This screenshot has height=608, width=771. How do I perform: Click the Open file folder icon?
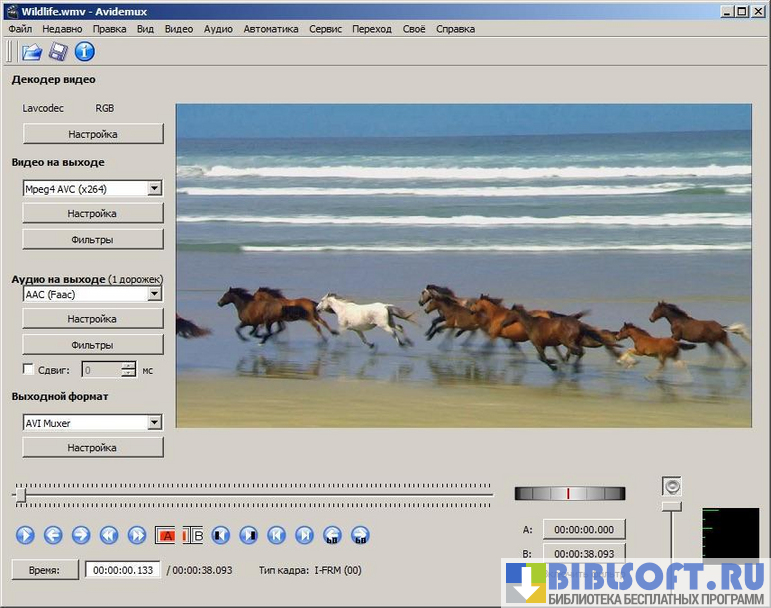point(32,52)
